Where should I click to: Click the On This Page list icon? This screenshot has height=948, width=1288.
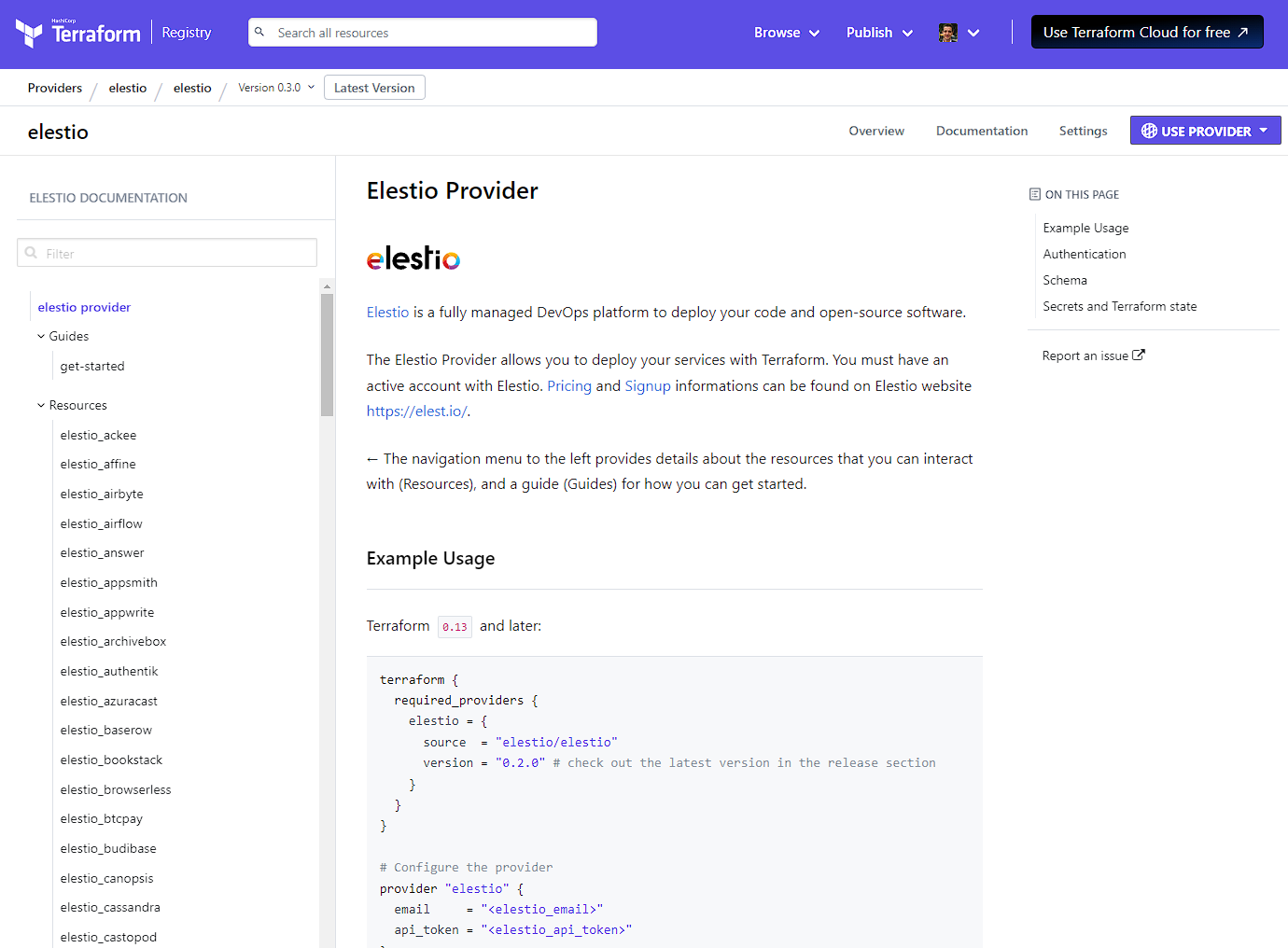(x=1034, y=194)
